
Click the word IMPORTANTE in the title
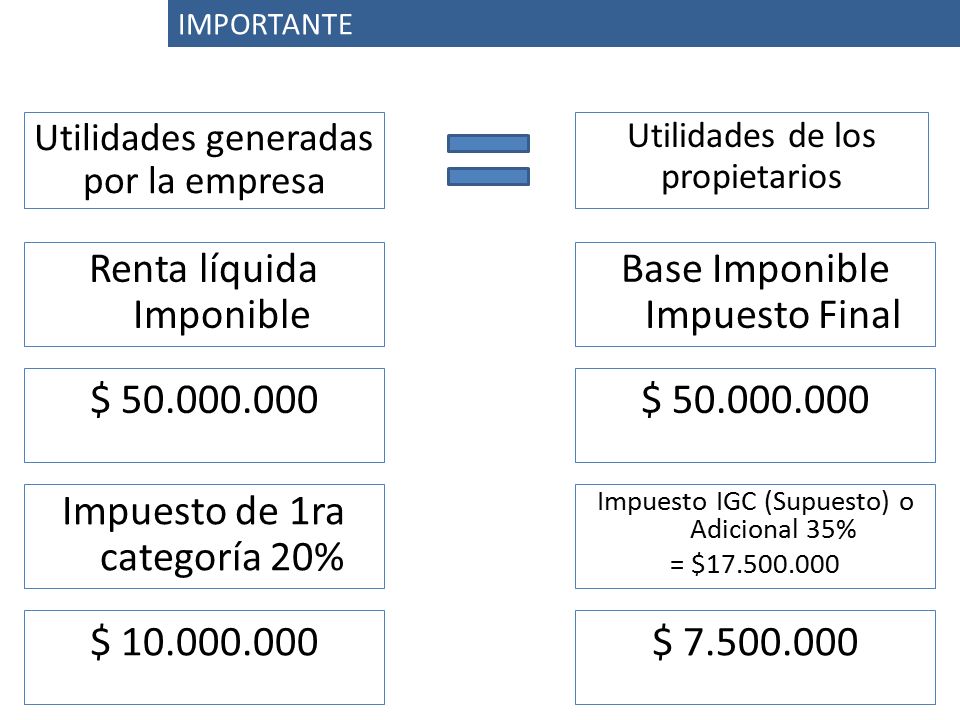pos(265,24)
